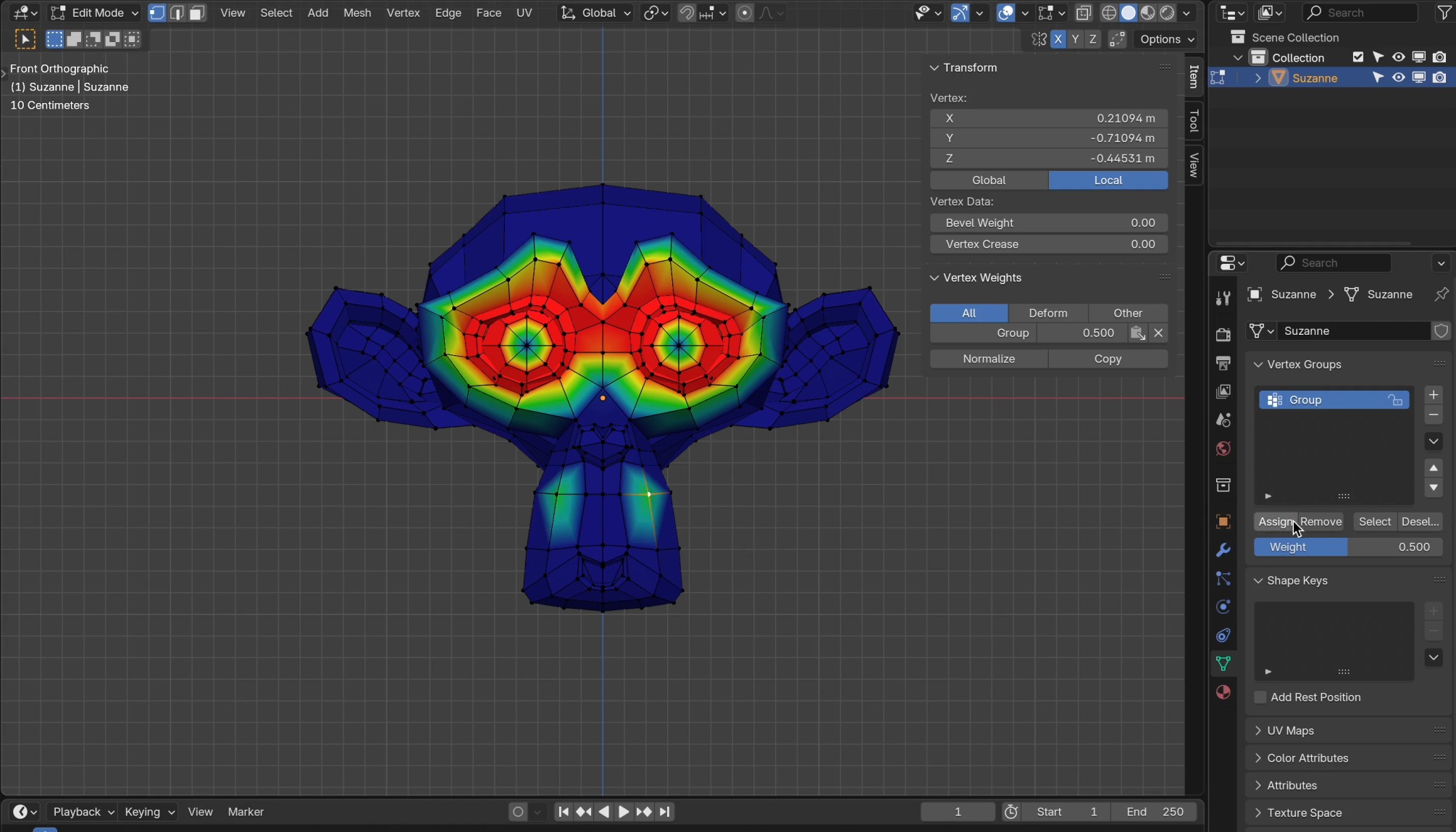Open the Edit Mode dropdown
This screenshot has width=1456, height=832.
(x=94, y=12)
